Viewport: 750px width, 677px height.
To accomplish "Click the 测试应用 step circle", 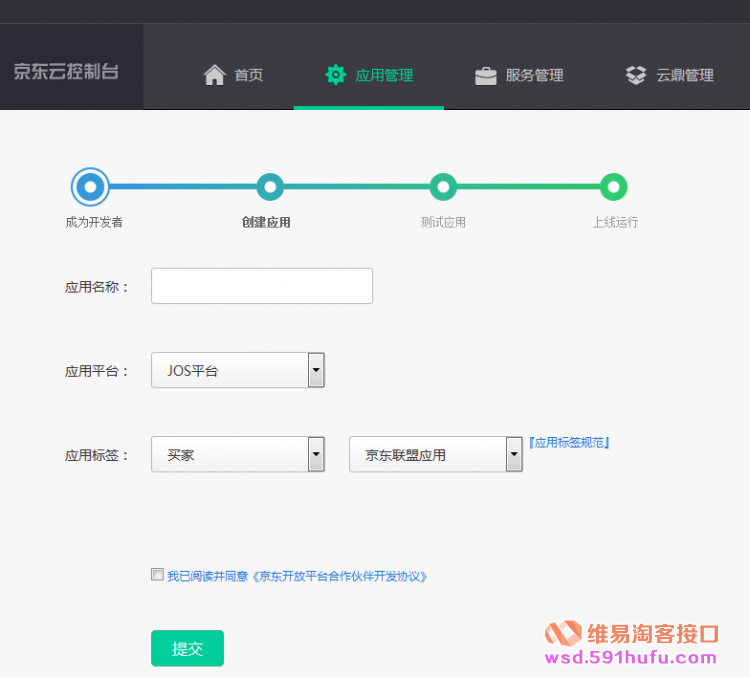I will point(443,187).
